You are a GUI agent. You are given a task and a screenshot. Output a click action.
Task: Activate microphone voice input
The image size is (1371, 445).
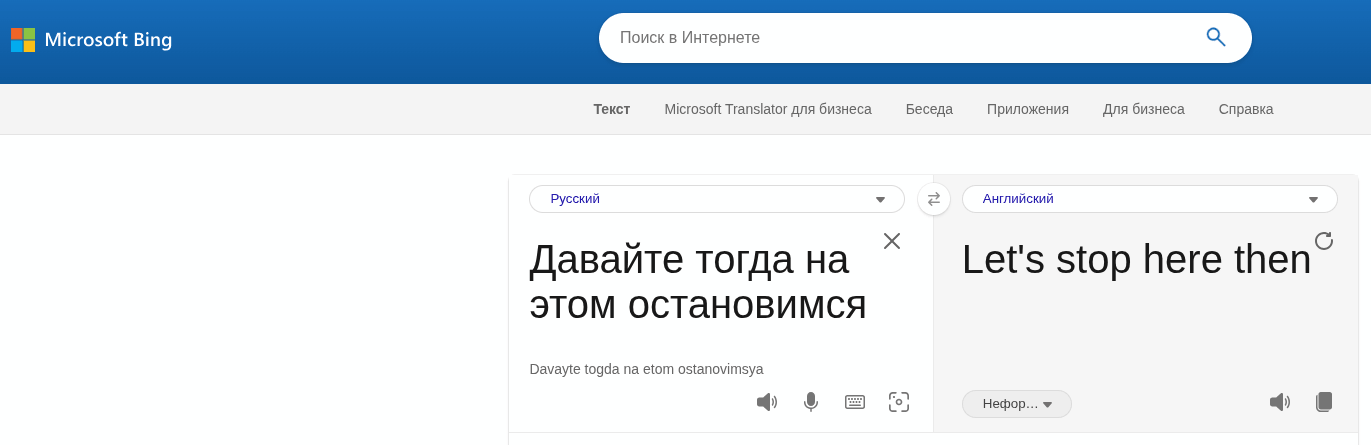tap(811, 402)
